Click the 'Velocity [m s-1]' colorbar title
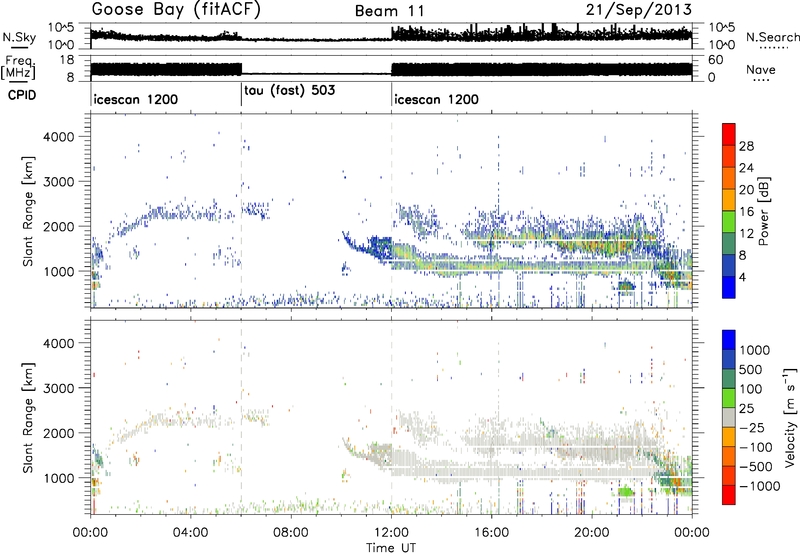Screen dimensions: 800x554 (x=790, y=417)
